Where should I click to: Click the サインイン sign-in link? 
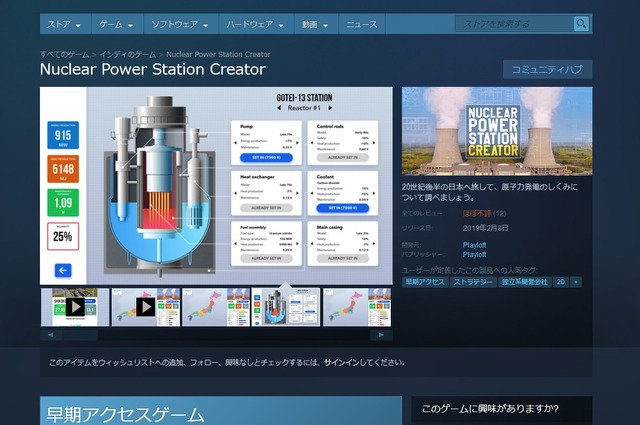point(343,363)
